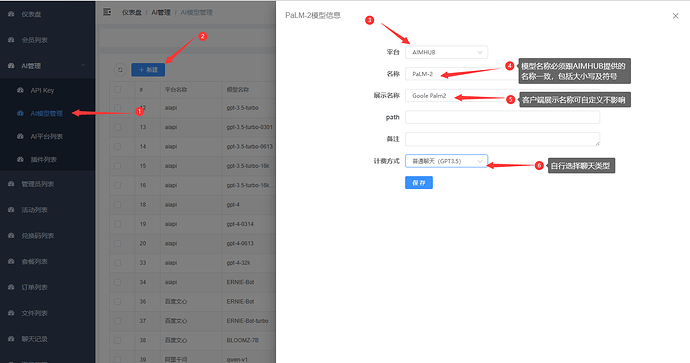Open 管理员列表 in the sidebar

click(37, 184)
